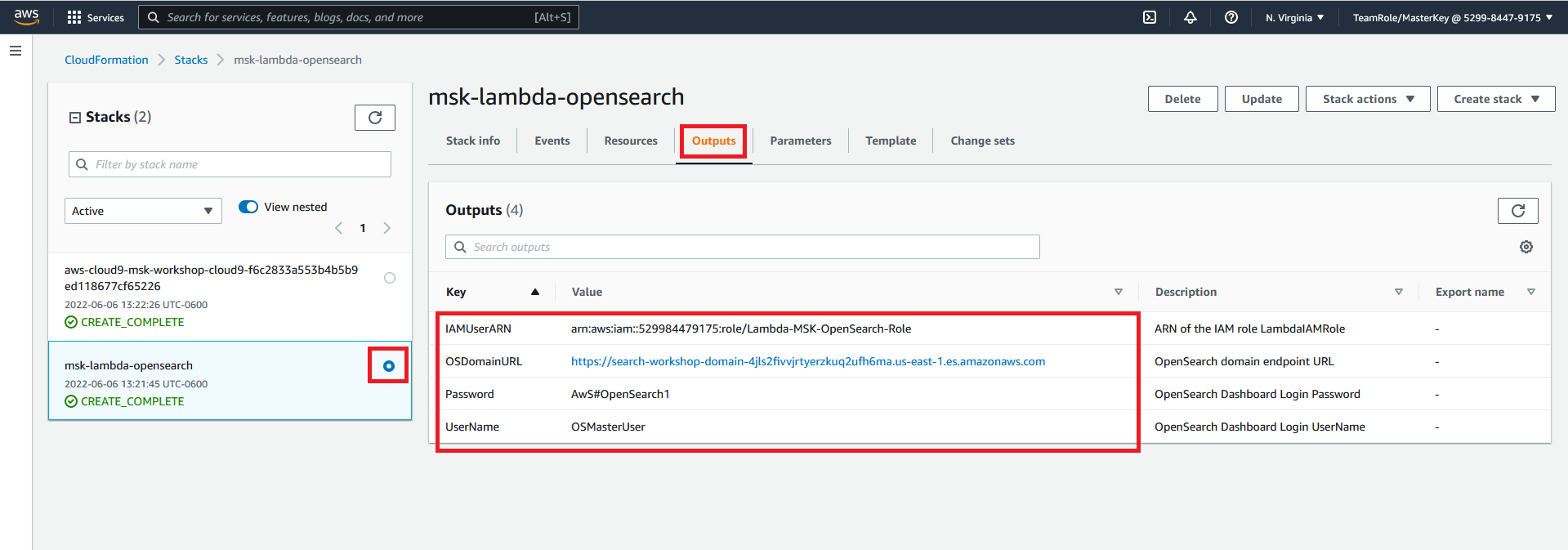Click the ARN of the IAM role description
This screenshot has height=550, width=1568.
click(x=1249, y=329)
